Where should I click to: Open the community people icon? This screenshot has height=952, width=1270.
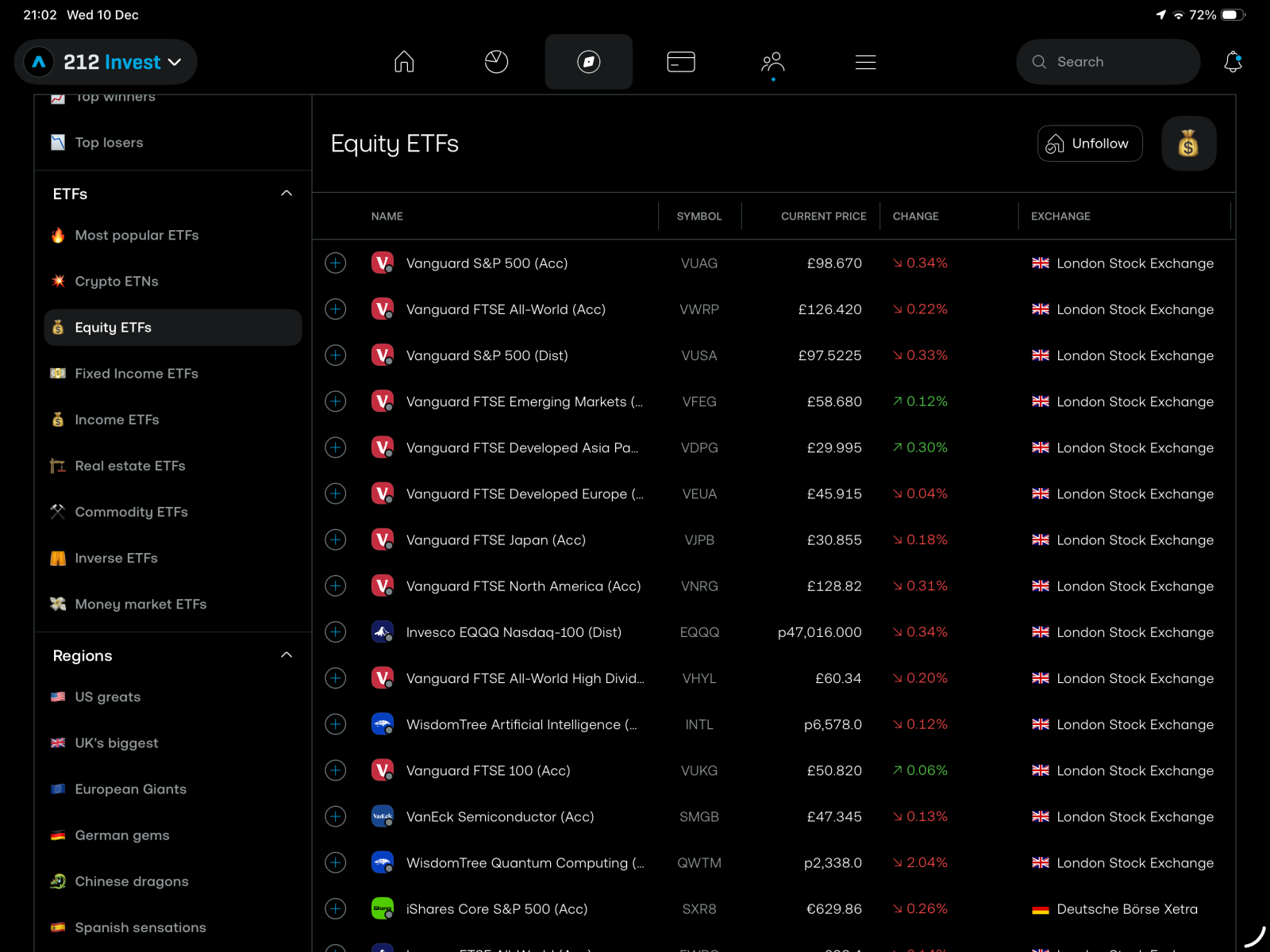pyautogui.click(x=772, y=62)
